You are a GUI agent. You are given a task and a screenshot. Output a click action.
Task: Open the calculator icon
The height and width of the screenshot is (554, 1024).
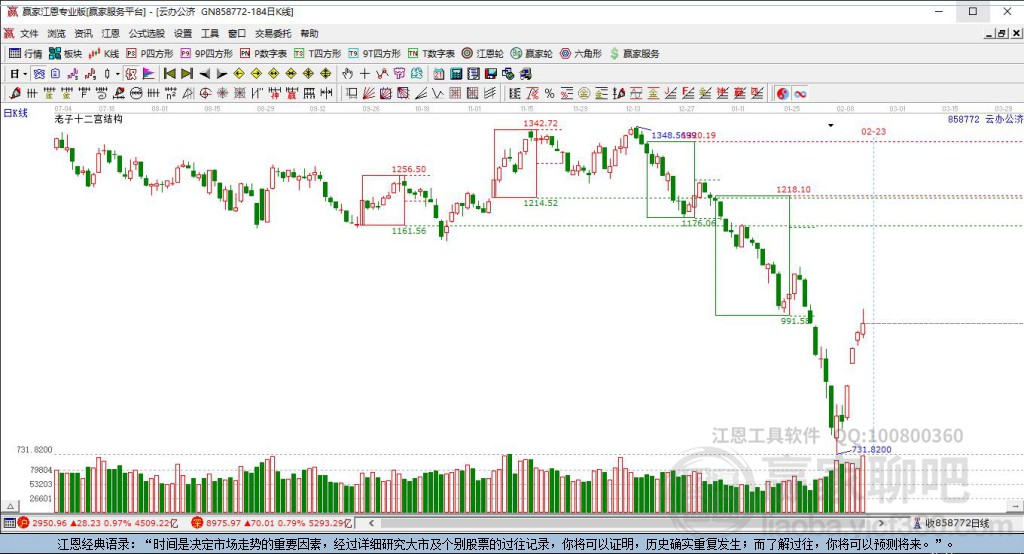456,74
